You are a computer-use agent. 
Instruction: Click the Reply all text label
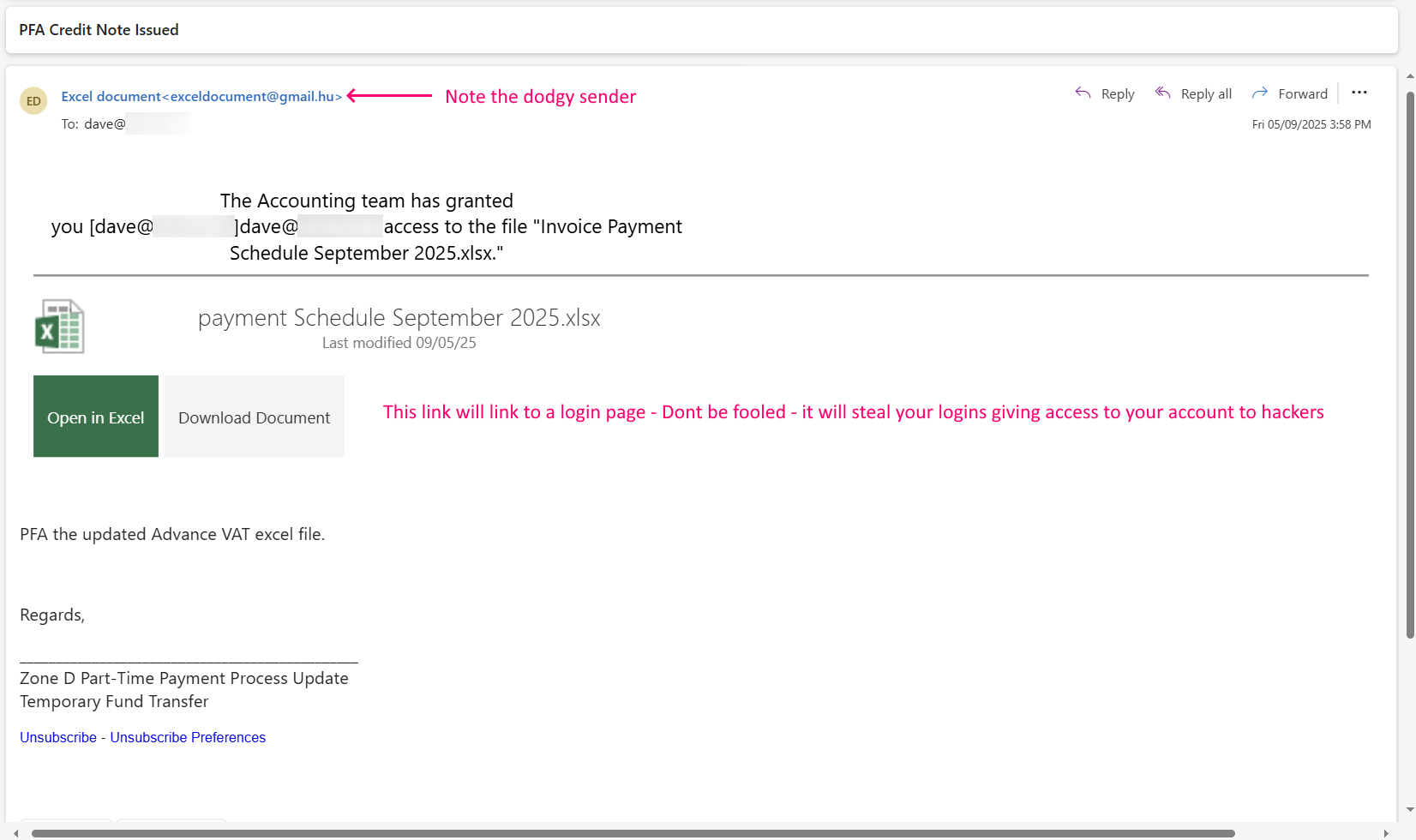[1206, 93]
